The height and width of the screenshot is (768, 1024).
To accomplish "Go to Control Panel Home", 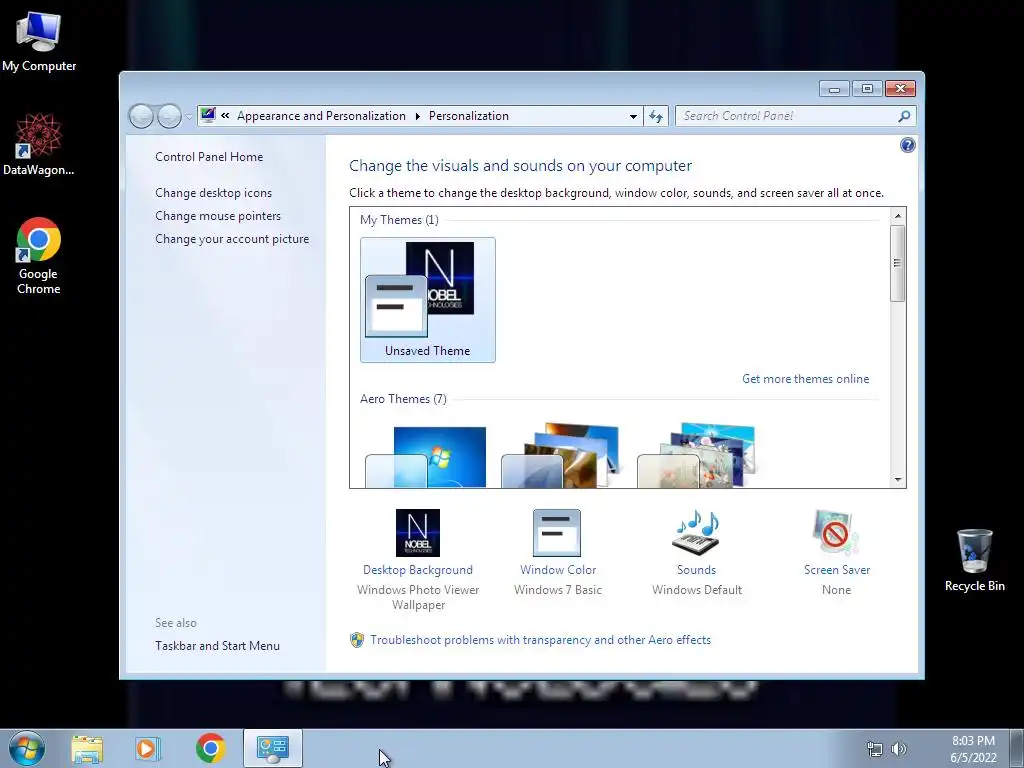I will tap(209, 157).
